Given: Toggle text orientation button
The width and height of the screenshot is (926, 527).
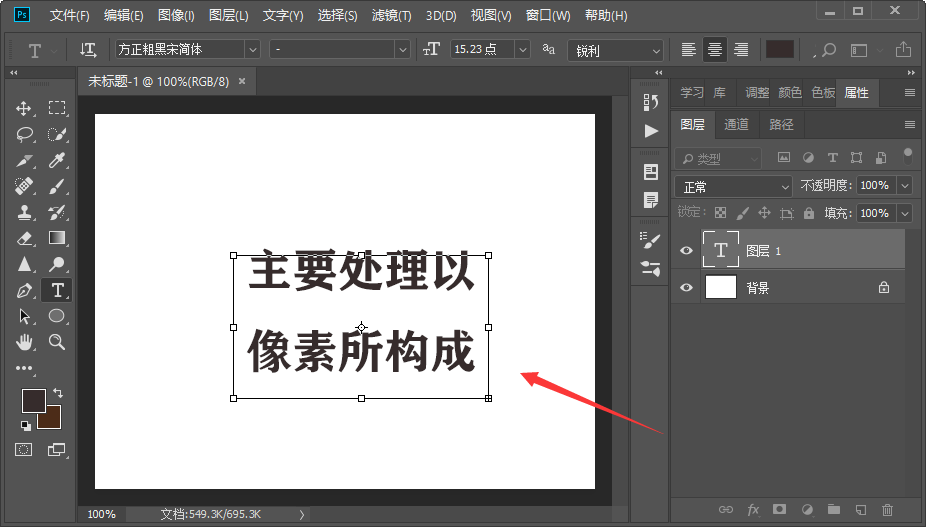Looking at the screenshot, I should (88, 50).
